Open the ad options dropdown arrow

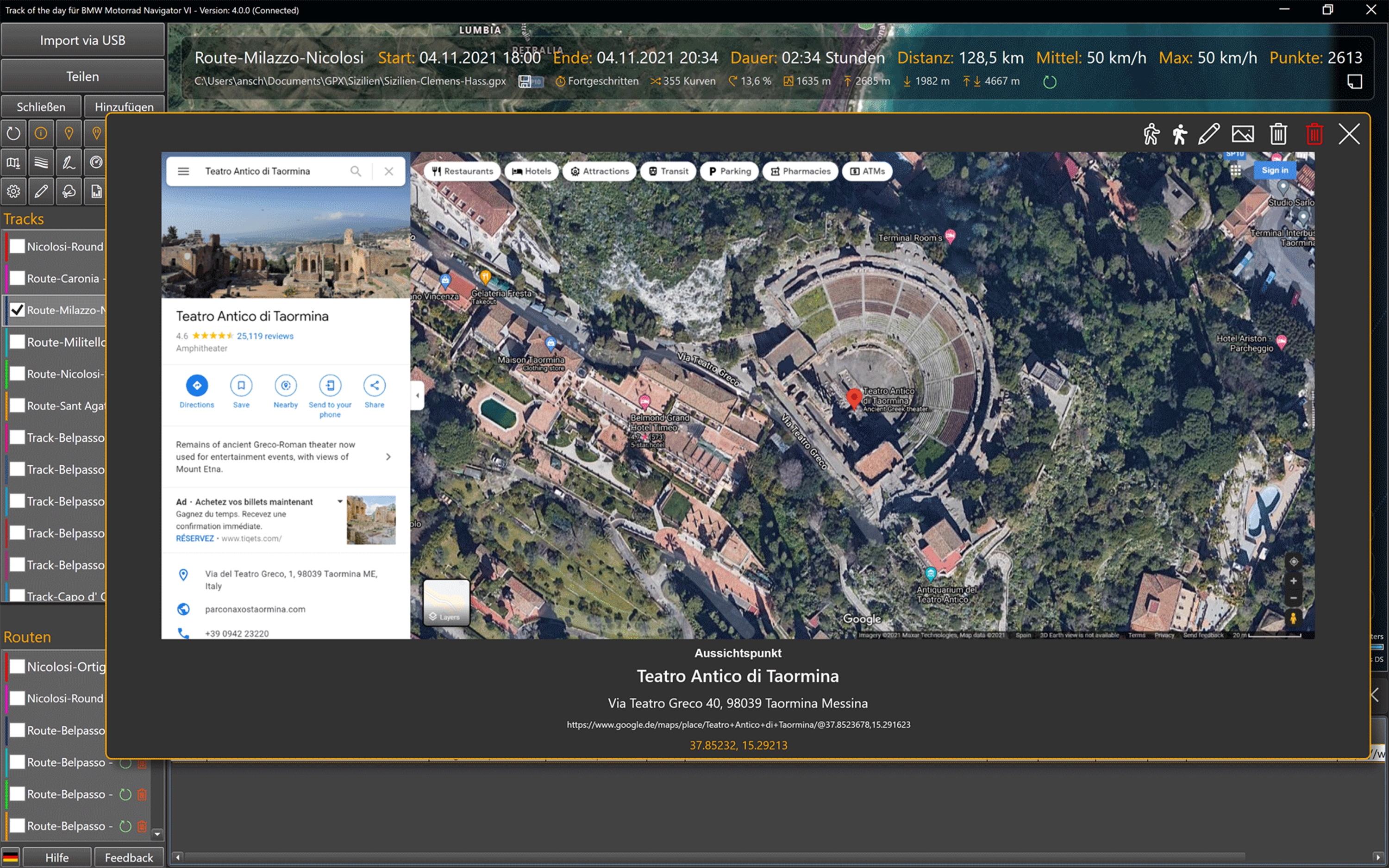[x=340, y=501]
